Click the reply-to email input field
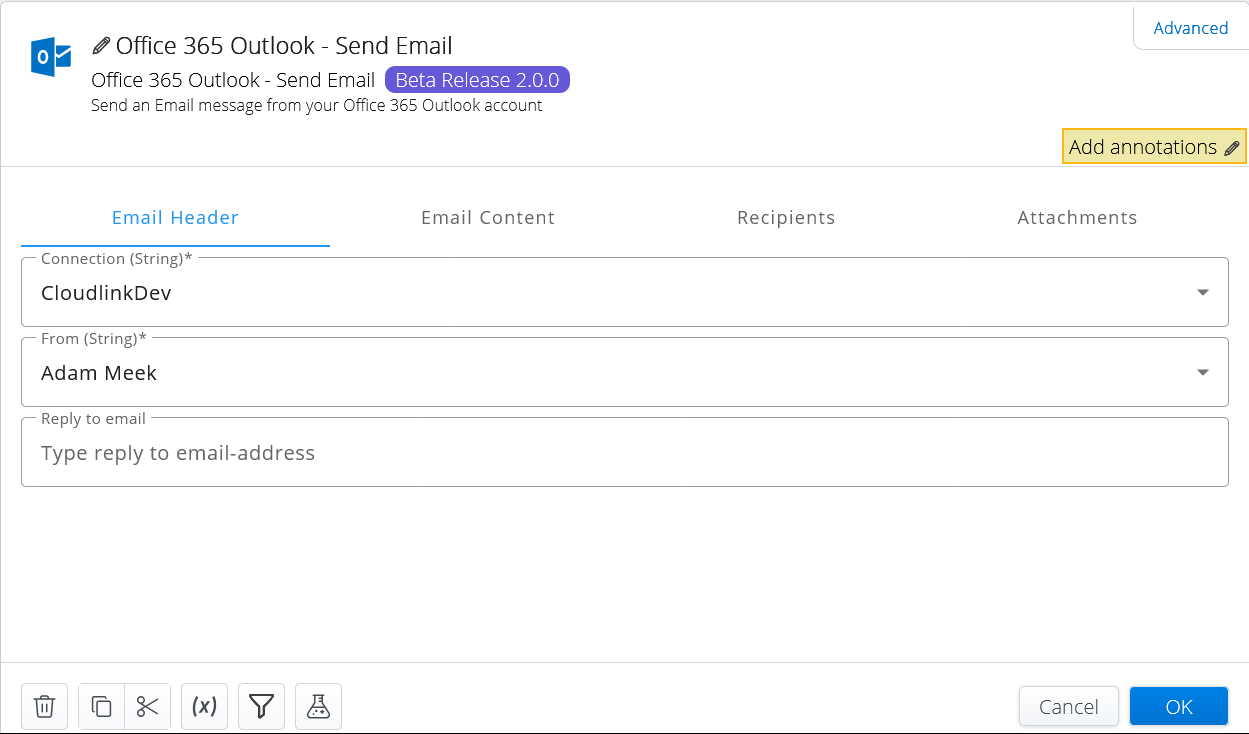The image size is (1249, 734). tap(400, 452)
